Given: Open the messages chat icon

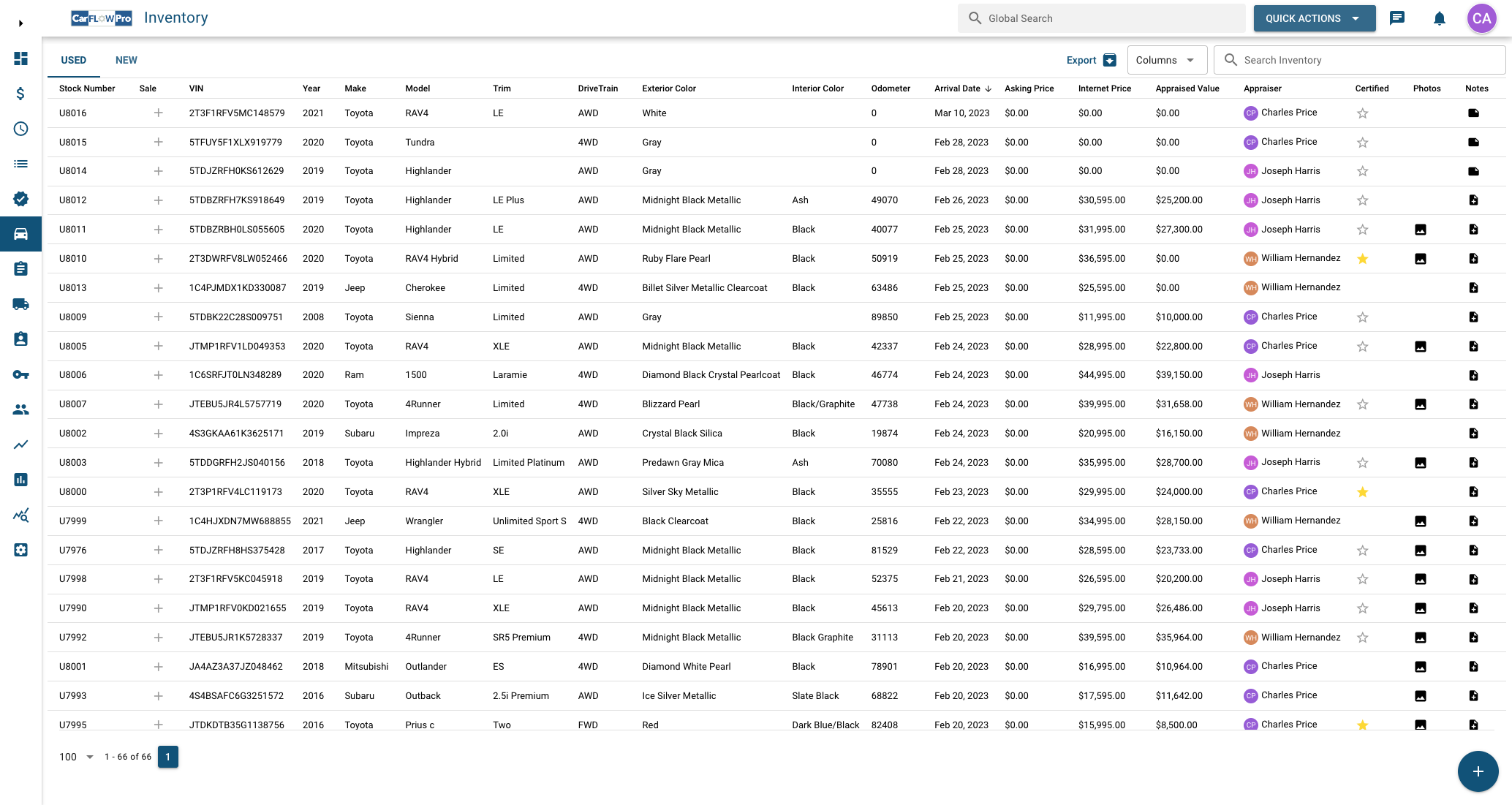Looking at the screenshot, I should tap(1397, 18).
